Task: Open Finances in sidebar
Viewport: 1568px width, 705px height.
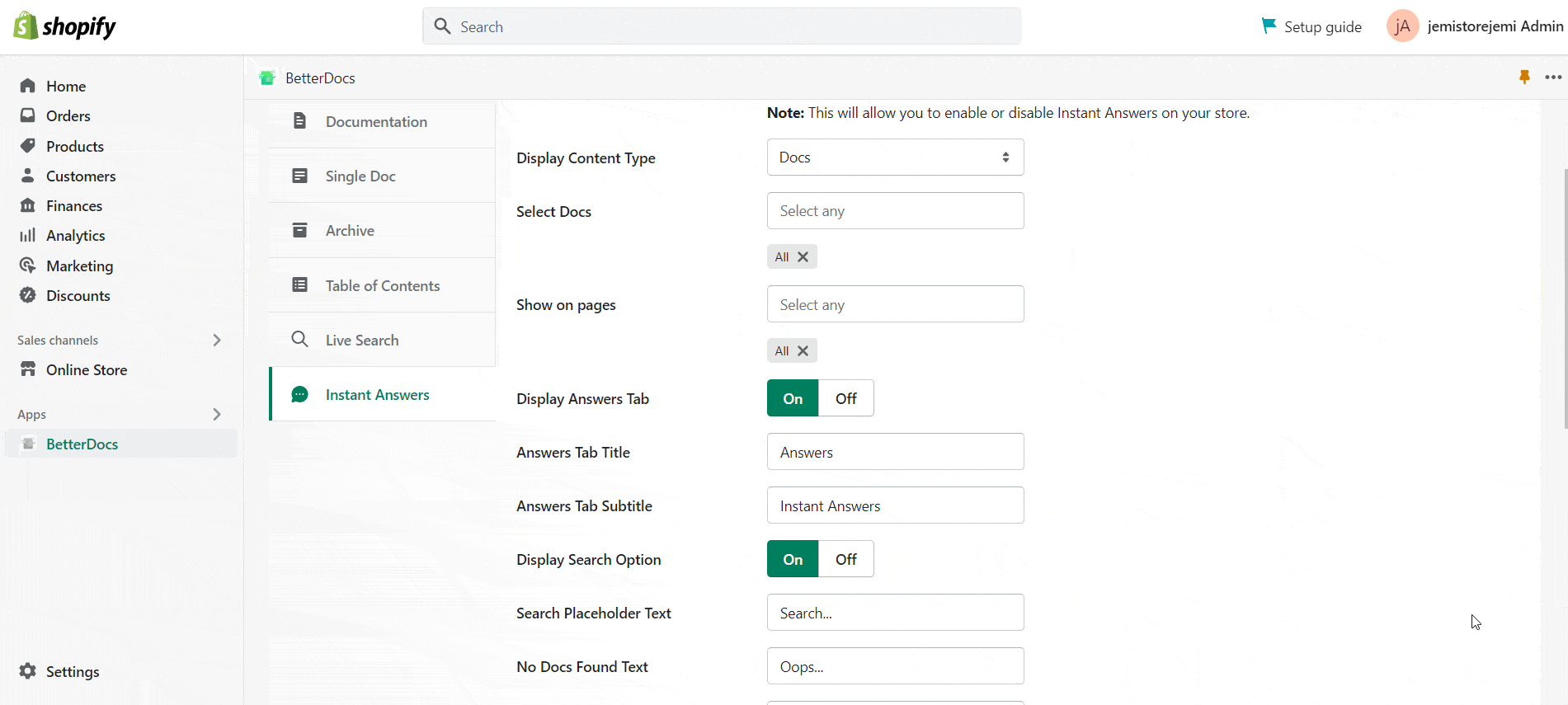Action: pyautogui.click(x=74, y=205)
